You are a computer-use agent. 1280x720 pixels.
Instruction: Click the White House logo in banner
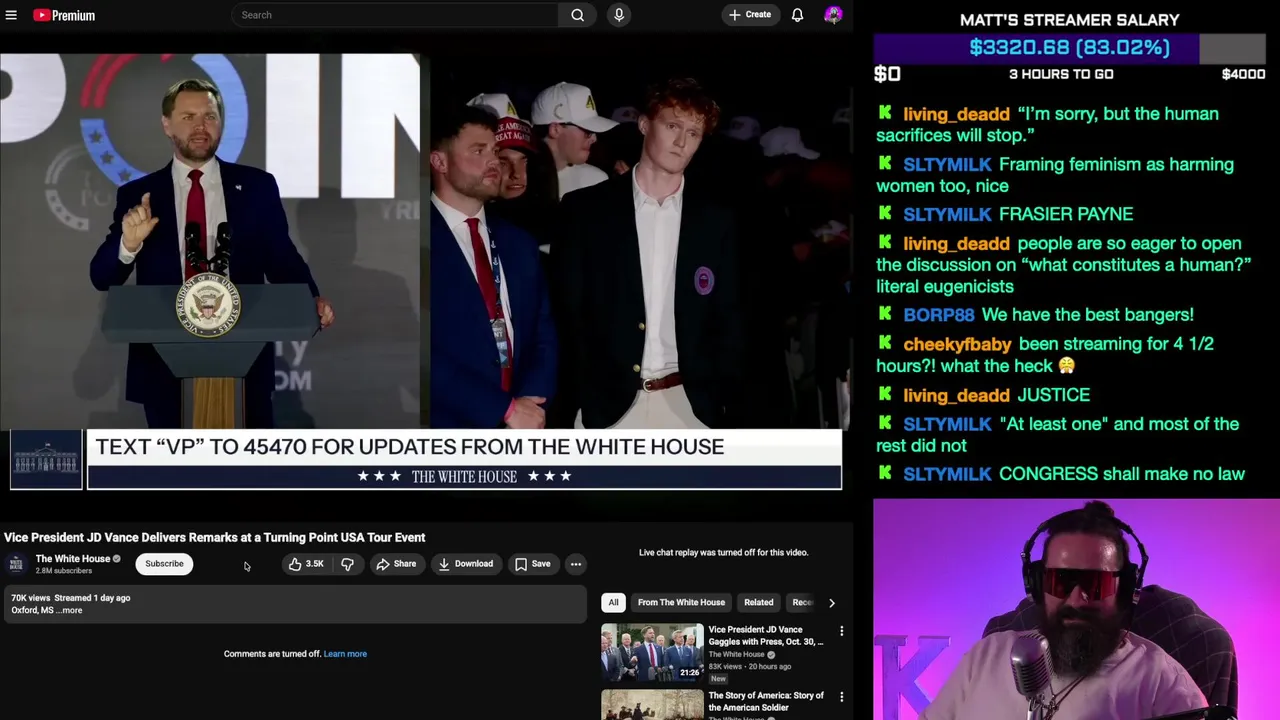coord(46,460)
